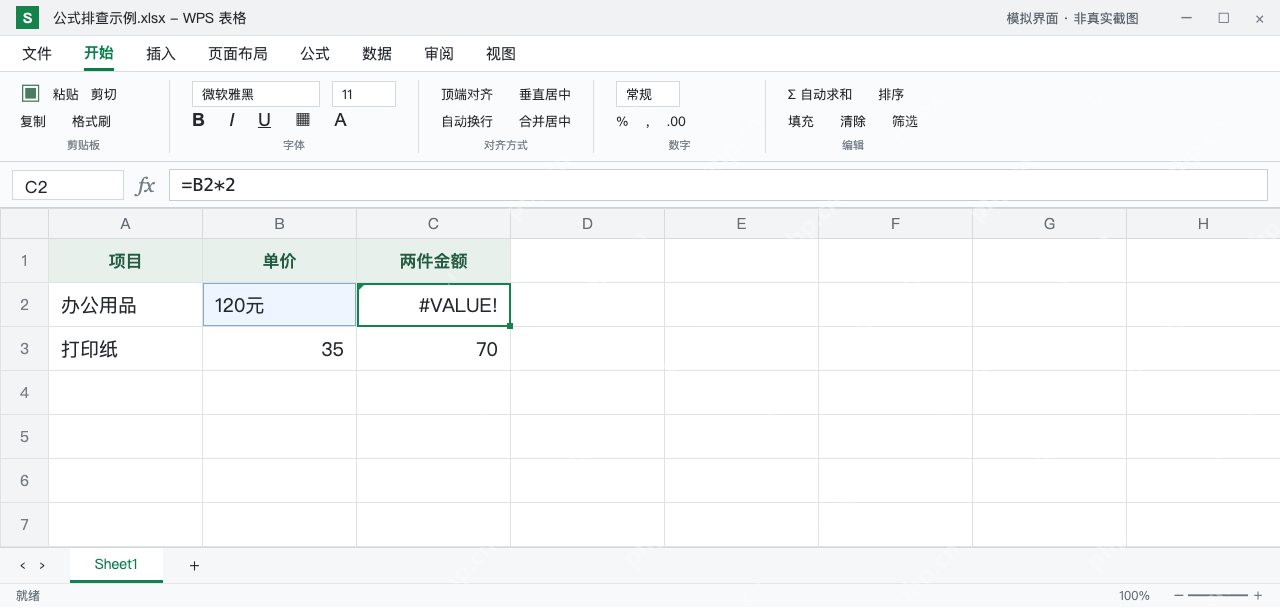Click the 100% zoom level text

click(1134, 596)
